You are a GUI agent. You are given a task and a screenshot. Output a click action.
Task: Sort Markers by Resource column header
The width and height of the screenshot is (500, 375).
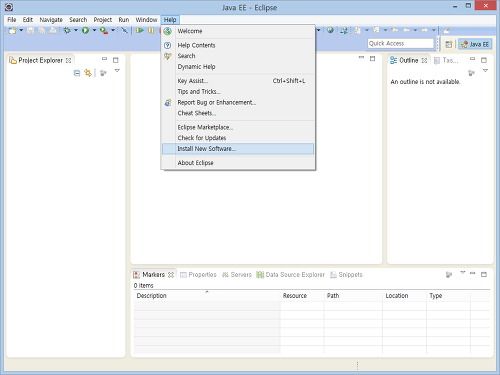pyautogui.click(x=302, y=296)
